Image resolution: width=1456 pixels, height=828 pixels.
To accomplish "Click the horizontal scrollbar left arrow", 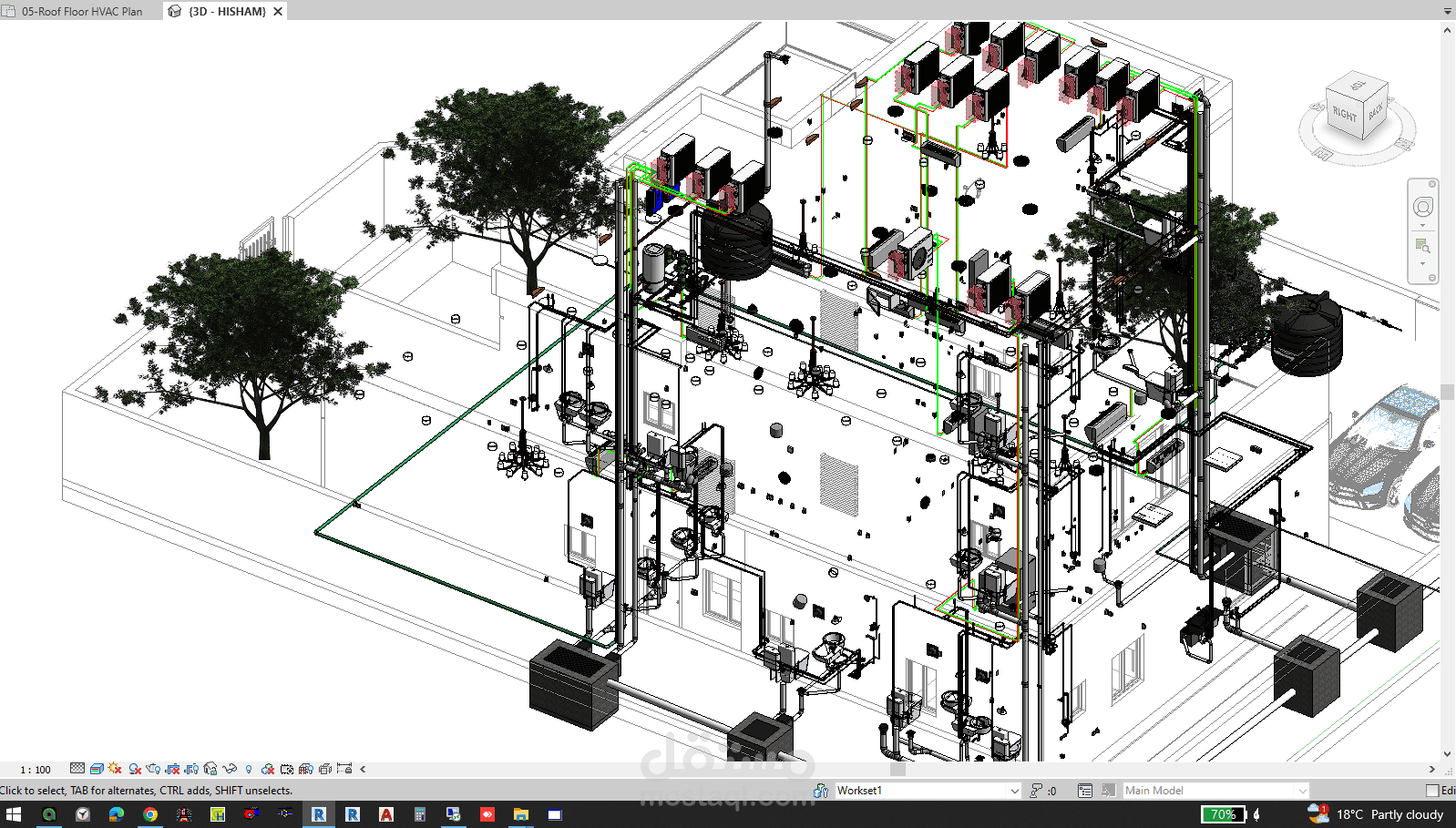I will 364,770.
